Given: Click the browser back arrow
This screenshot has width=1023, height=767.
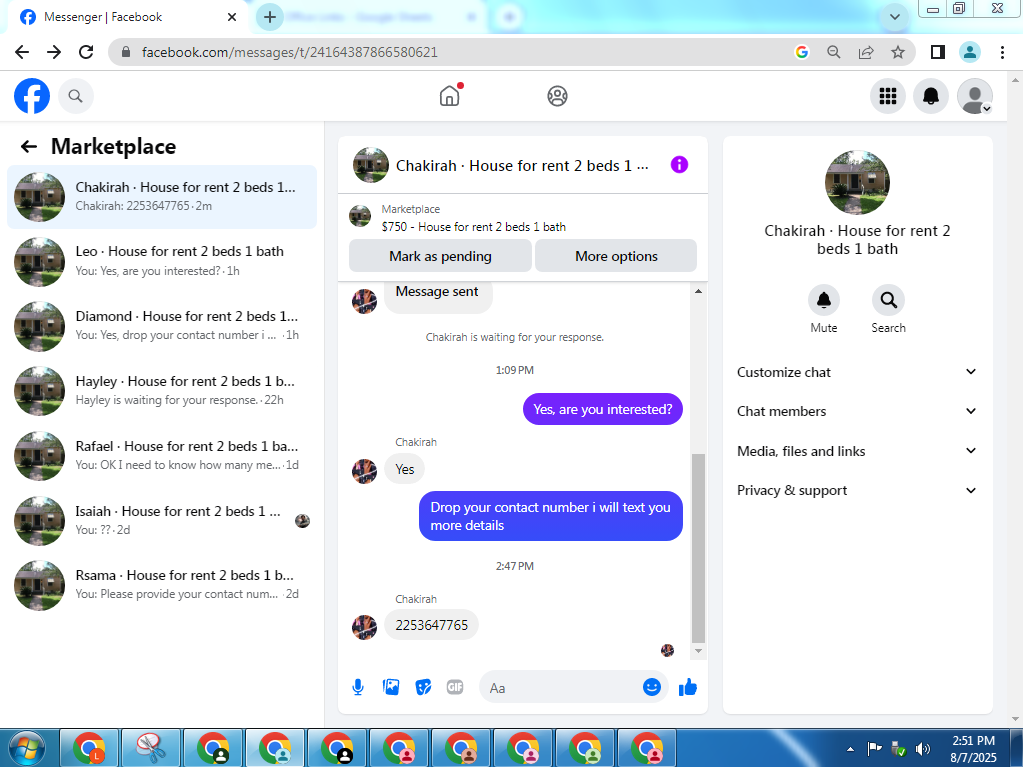Looking at the screenshot, I should click(22, 52).
